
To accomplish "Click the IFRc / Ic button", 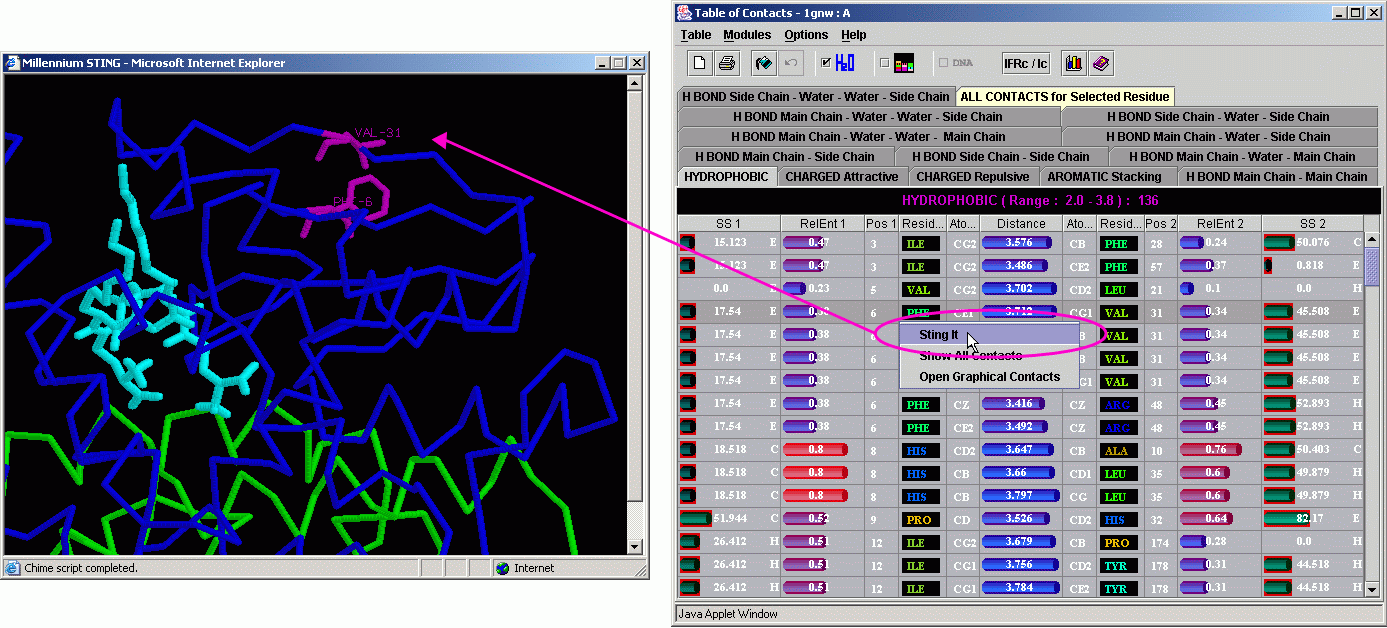I will pos(1026,63).
